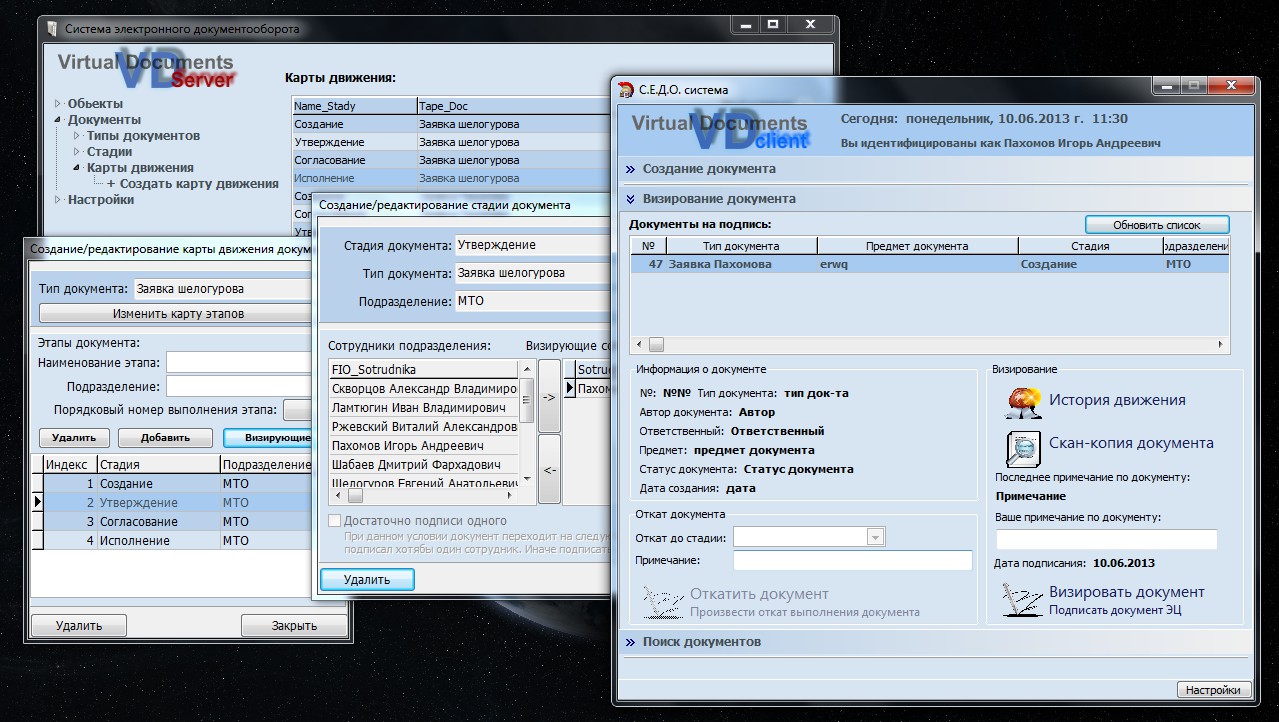Click the Стадия документа field with Утверждение
The width and height of the screenshot is (1279, 722).
[532, 245]
